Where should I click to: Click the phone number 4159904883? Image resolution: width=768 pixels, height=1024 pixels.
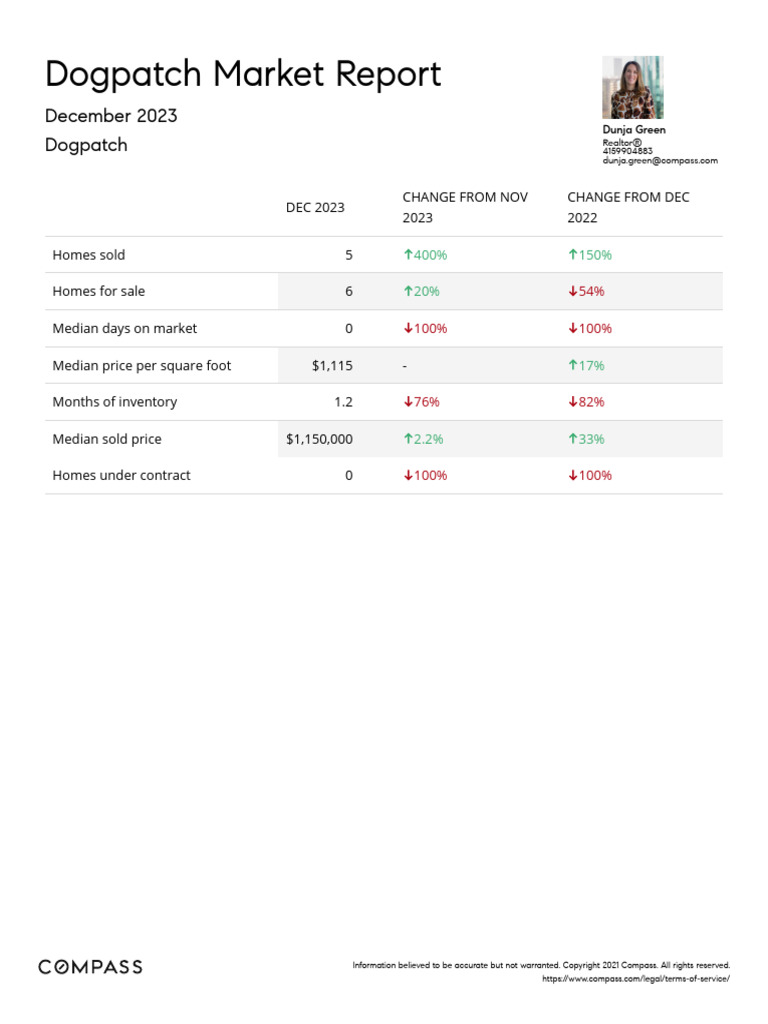[627, 151]
